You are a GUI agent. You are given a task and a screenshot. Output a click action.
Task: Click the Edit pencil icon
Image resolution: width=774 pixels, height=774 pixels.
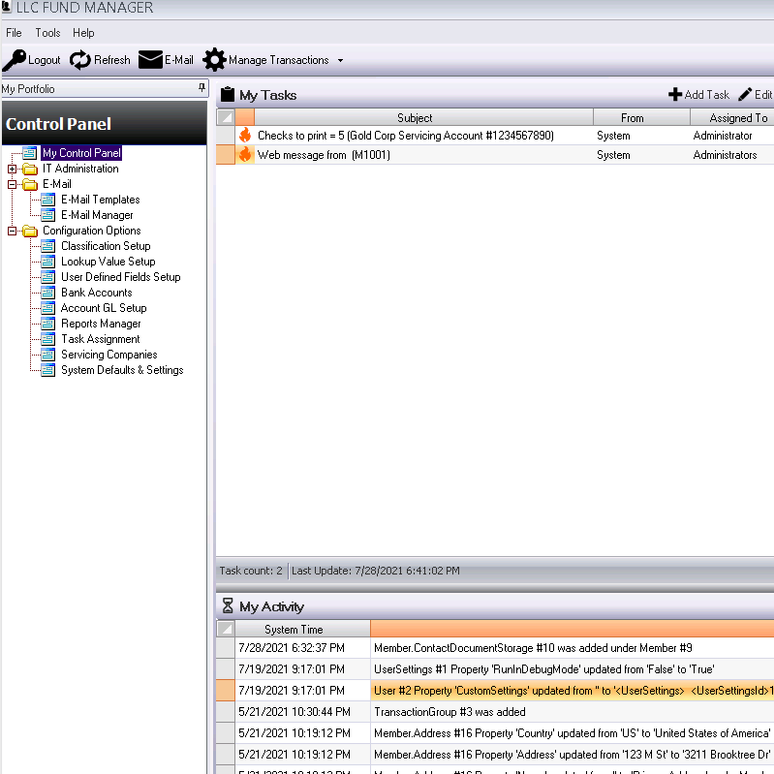pyautogui.click(x=745, y=95)
